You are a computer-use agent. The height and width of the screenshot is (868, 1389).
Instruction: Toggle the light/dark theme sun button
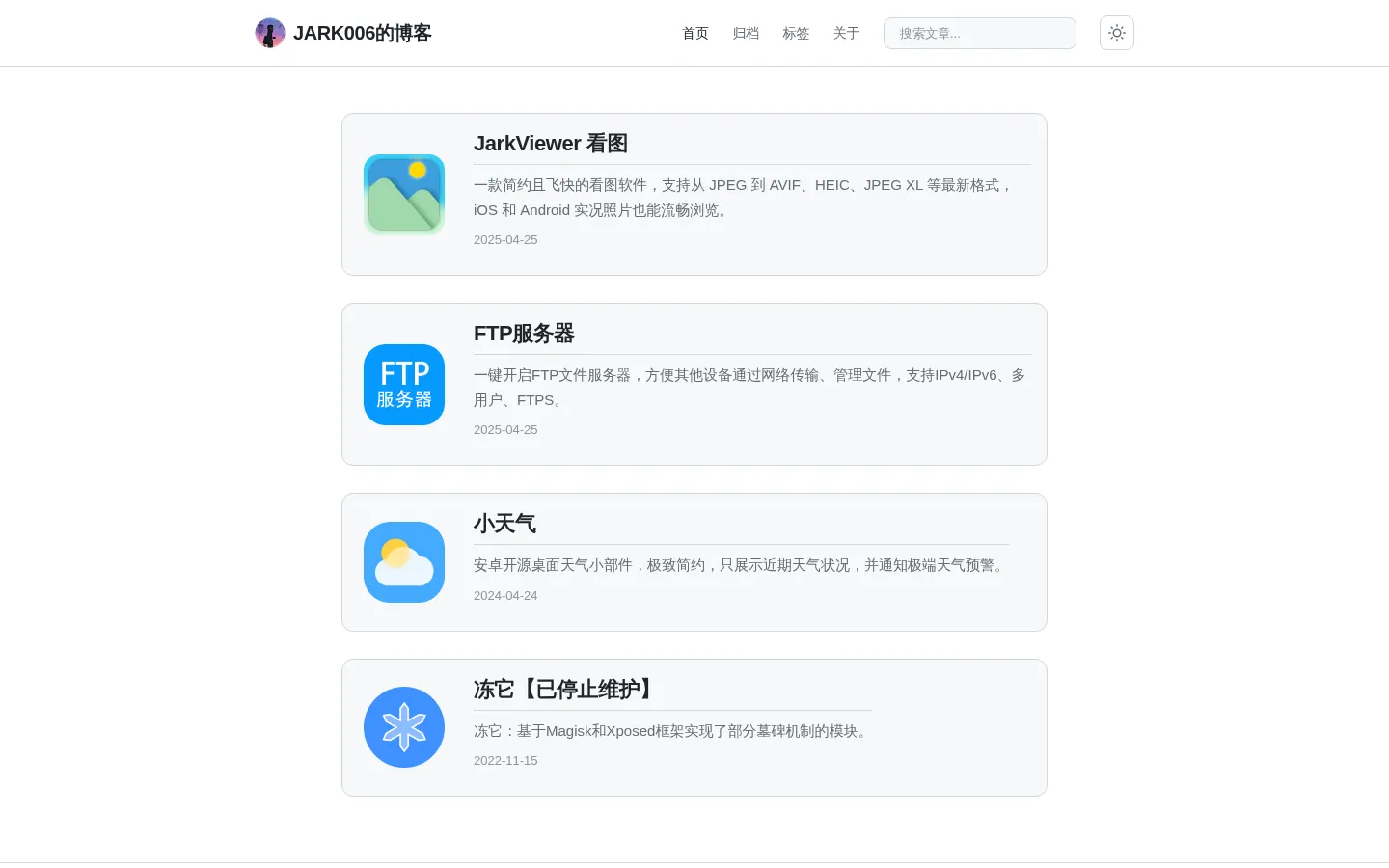click(1117, 33)
